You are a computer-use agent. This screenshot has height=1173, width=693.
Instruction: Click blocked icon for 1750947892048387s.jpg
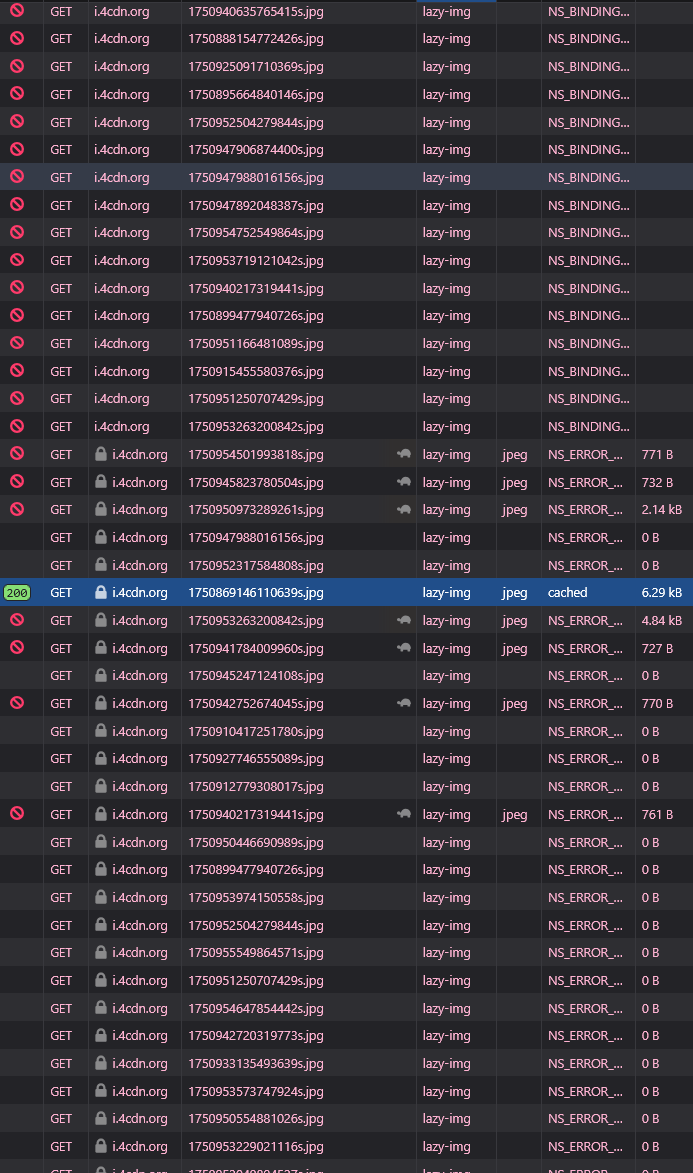click(x=16, y=204)
